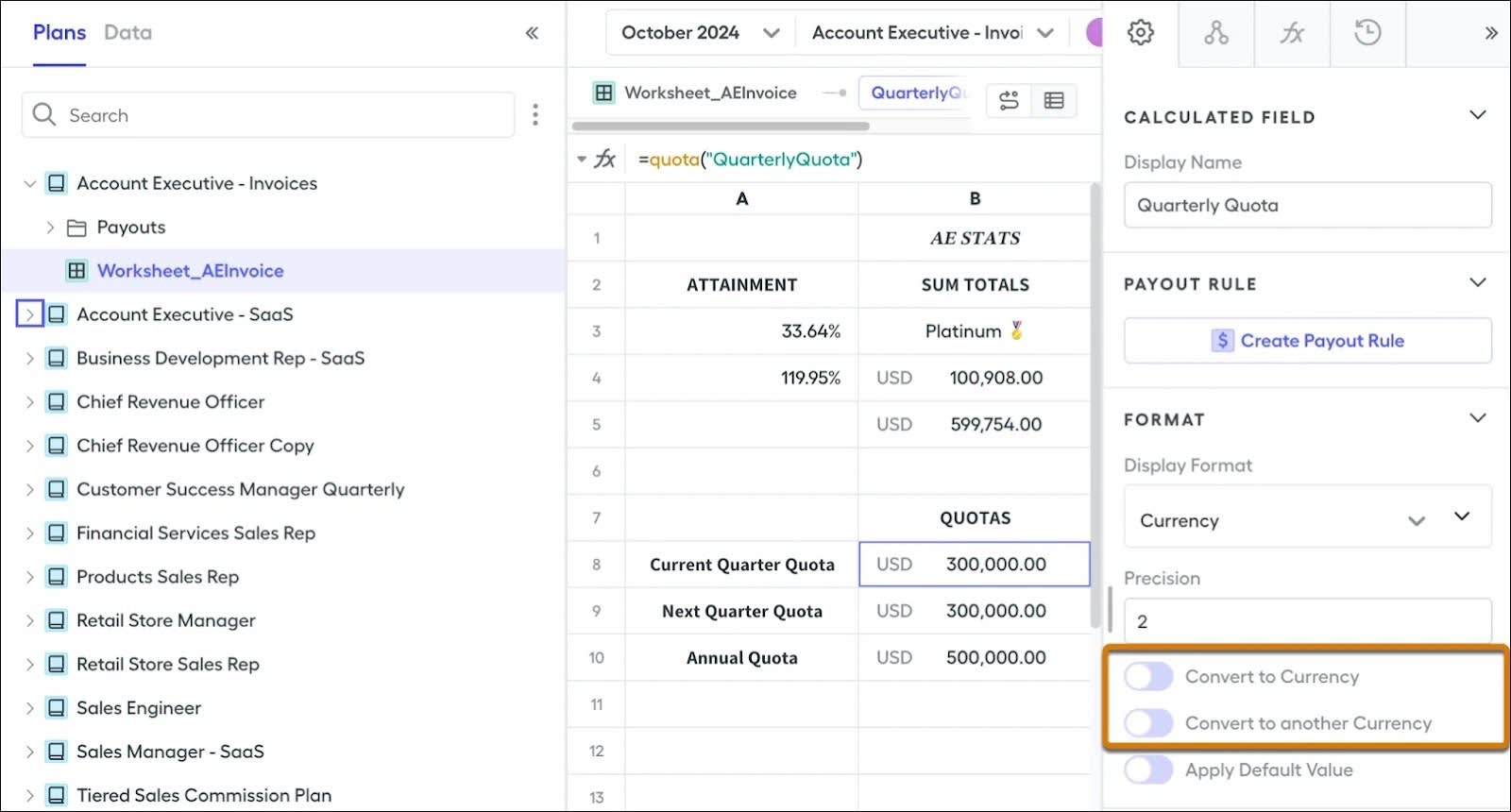Click column B header
The width and height of the screenshot is (1511, 812).
[x=975, y=199]
